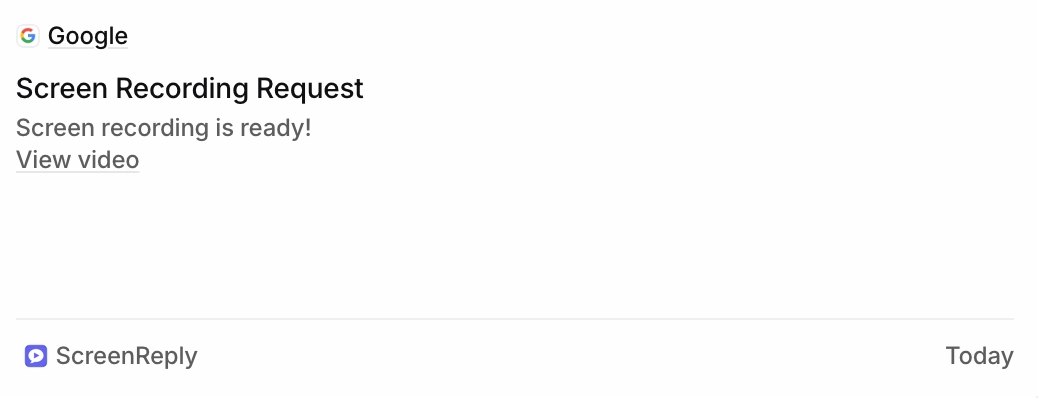Click blank card area above the footer
The width and height of the screenshot is (1038, 398).
tap(514, 245)
